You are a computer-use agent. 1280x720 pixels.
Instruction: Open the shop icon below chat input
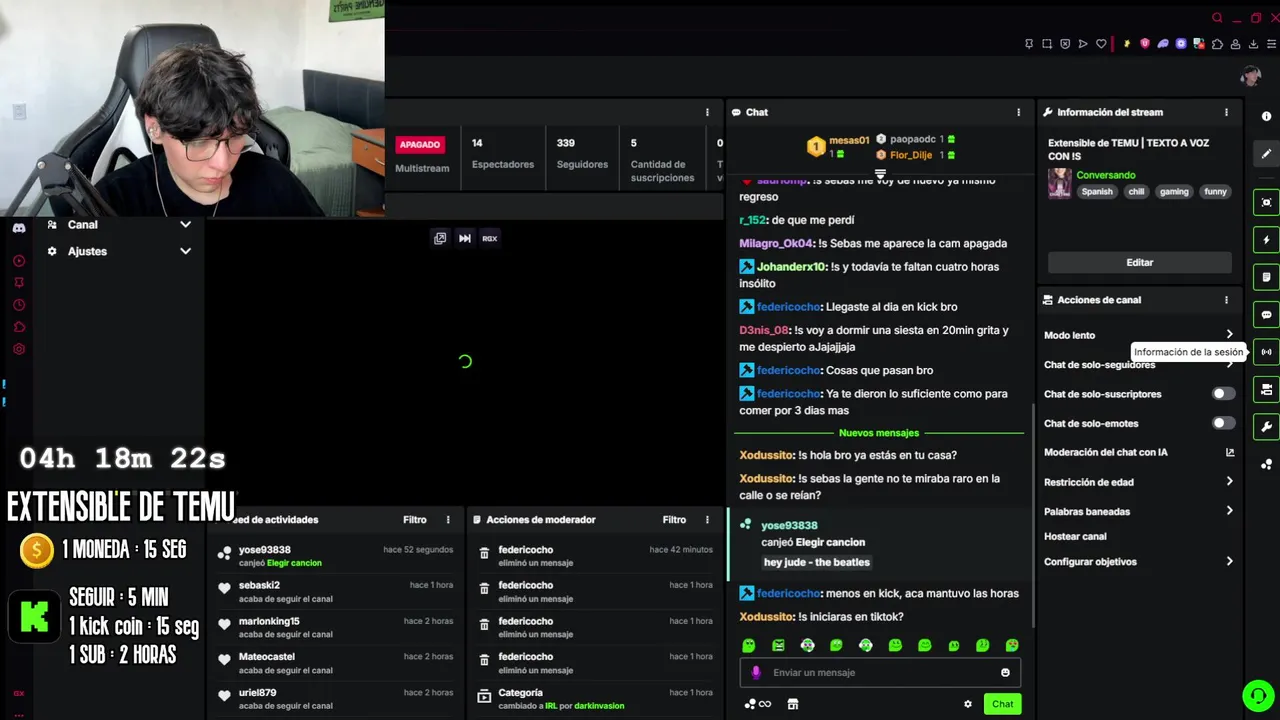point(793,704)
